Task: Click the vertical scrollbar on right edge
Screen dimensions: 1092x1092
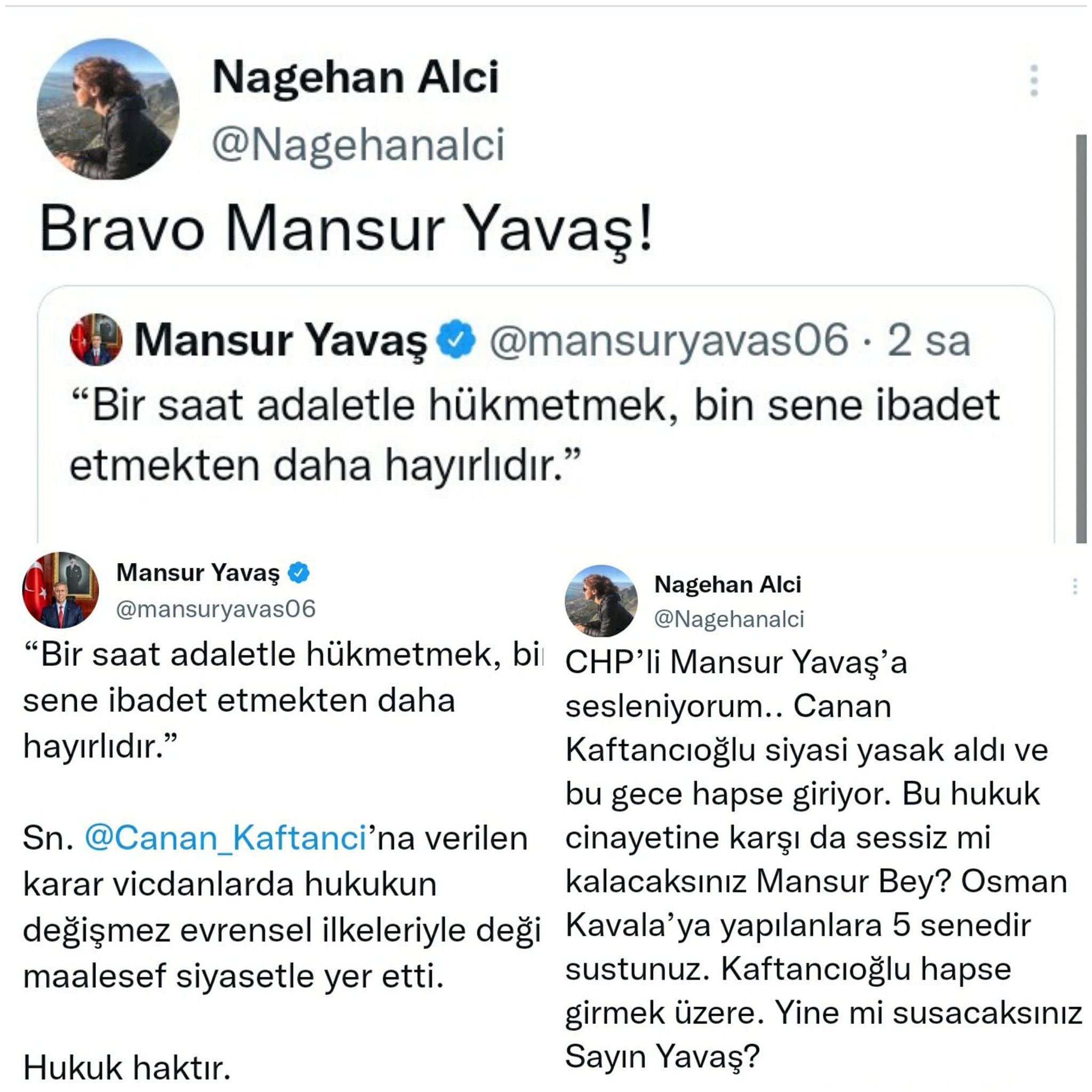Action: pyautogui.click(x=1081, y=338)
